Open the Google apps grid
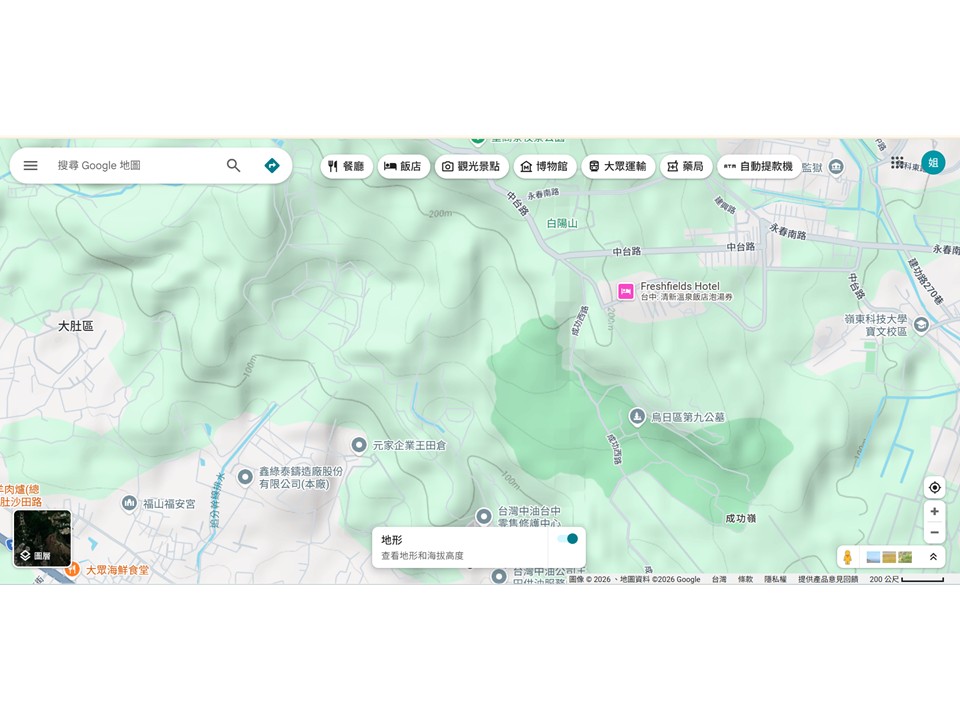Screen dimensions: 960x720 tap(897, 163)
